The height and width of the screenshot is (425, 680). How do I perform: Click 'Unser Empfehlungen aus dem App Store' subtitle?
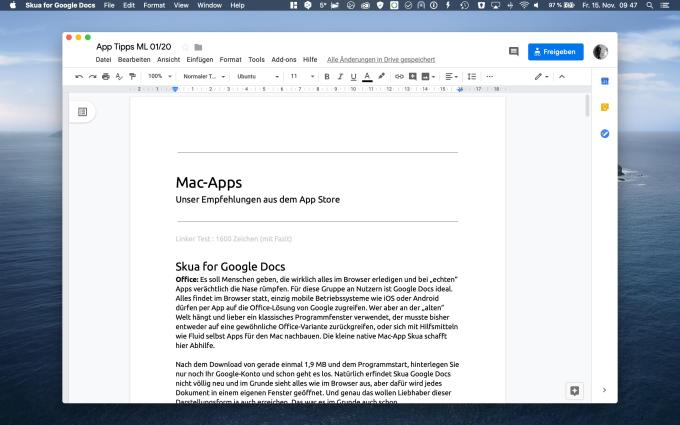(258, 199)
